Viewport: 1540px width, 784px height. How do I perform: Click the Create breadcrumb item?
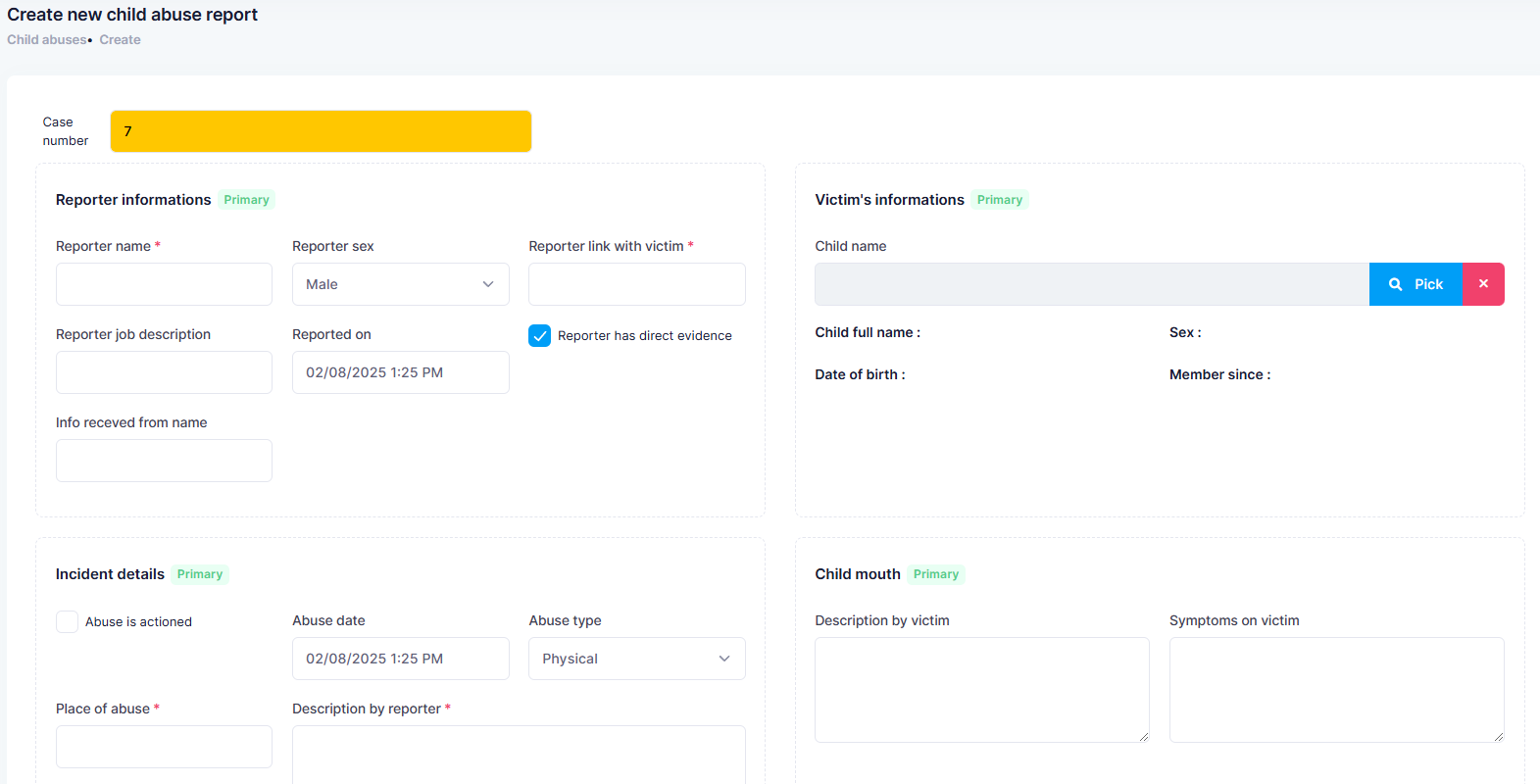(x=120, y=40)
